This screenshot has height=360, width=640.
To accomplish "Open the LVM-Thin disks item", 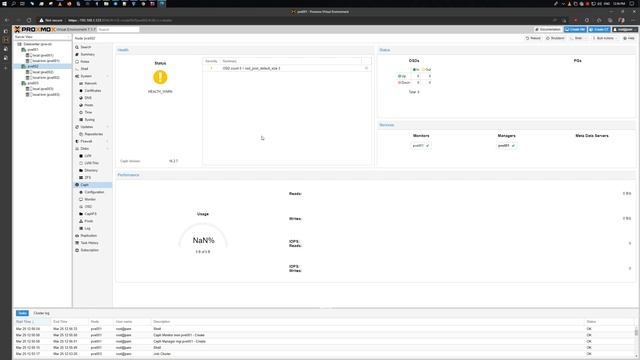I will coord(93,163).
